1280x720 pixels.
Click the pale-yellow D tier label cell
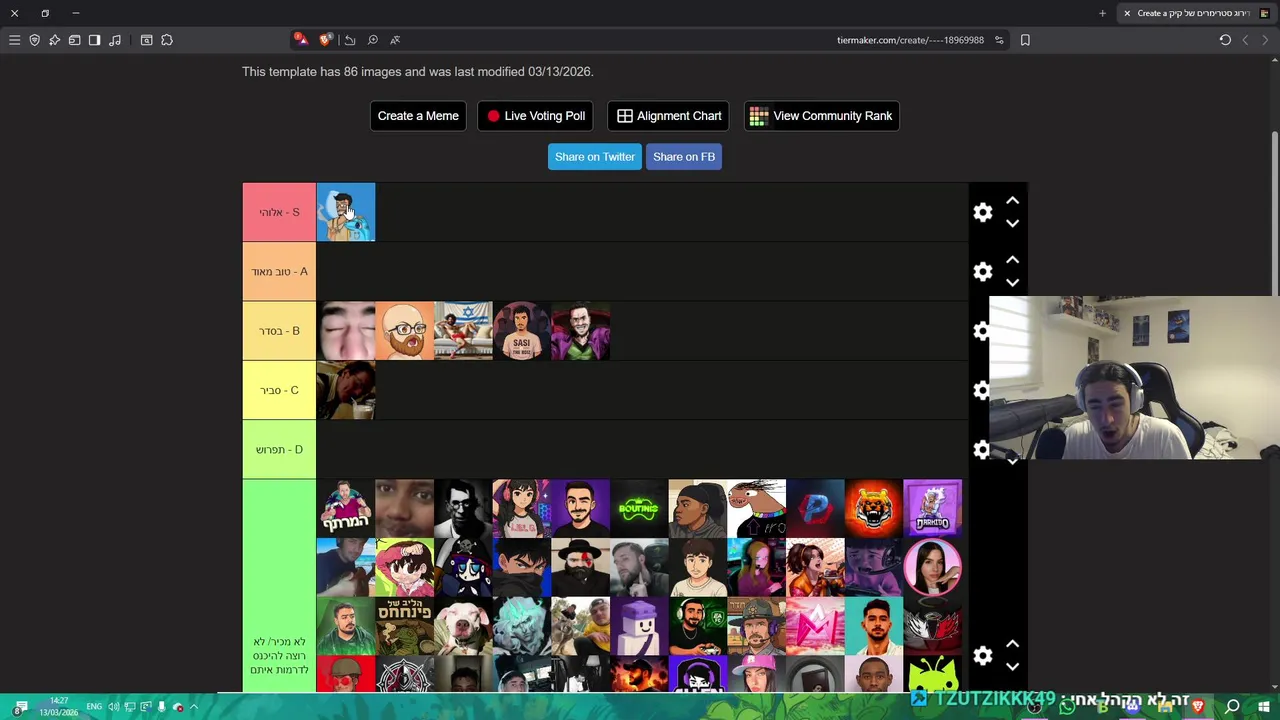(279, 449)
